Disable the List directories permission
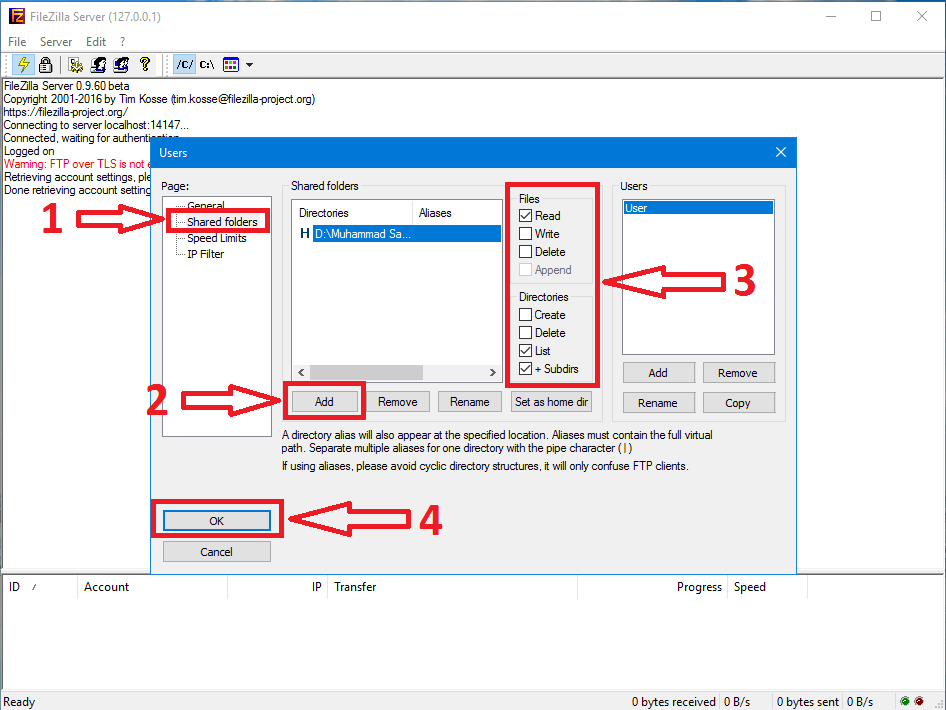 tap(527, 351)
